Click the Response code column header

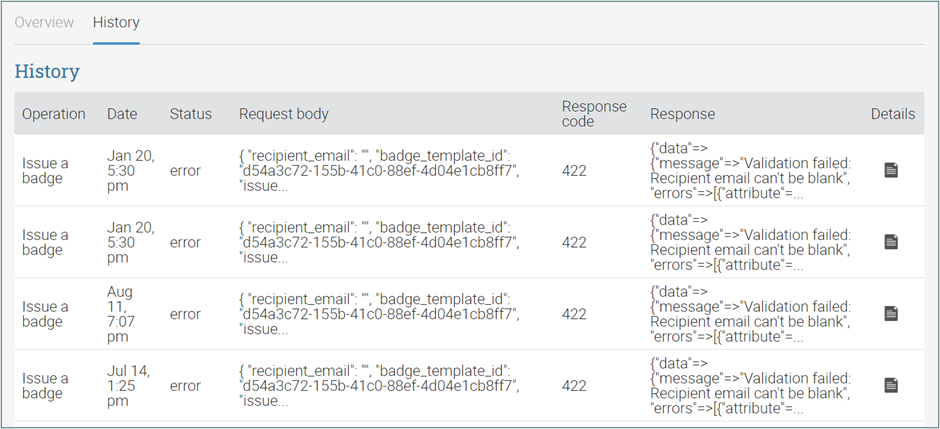tap(594, 114)
